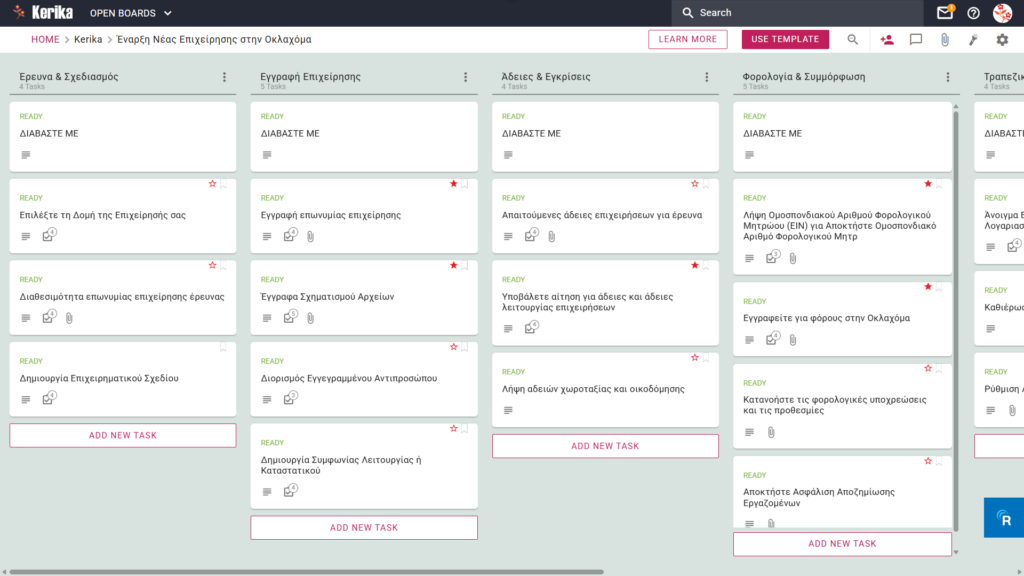Toggle star on Εγγραφή επωνυμίας επιχείρησης card
The height and width of the screenshot is (576, 1024).
point(453,184)
